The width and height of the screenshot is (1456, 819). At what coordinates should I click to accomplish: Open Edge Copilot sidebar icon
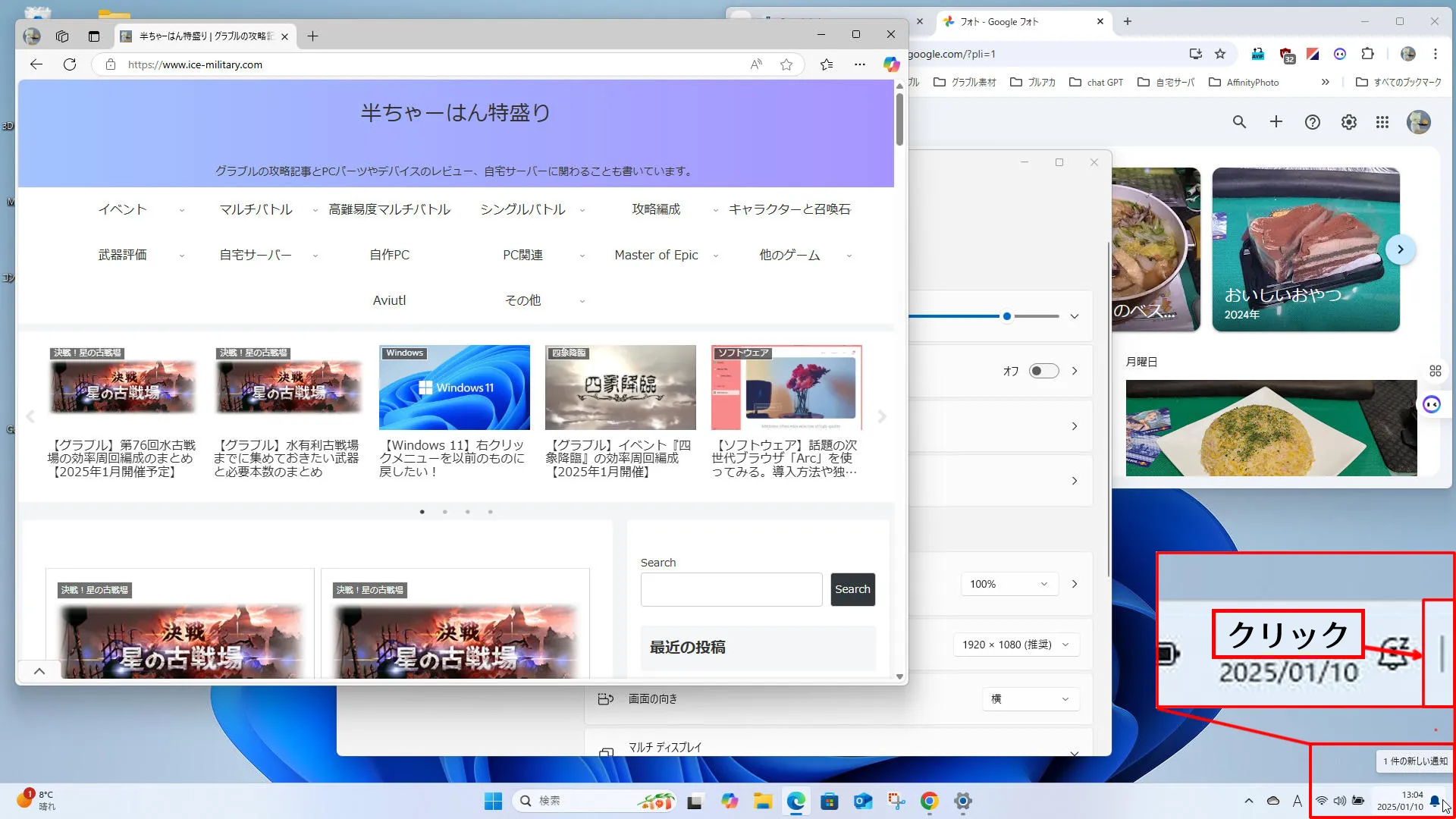pos(891,64)
